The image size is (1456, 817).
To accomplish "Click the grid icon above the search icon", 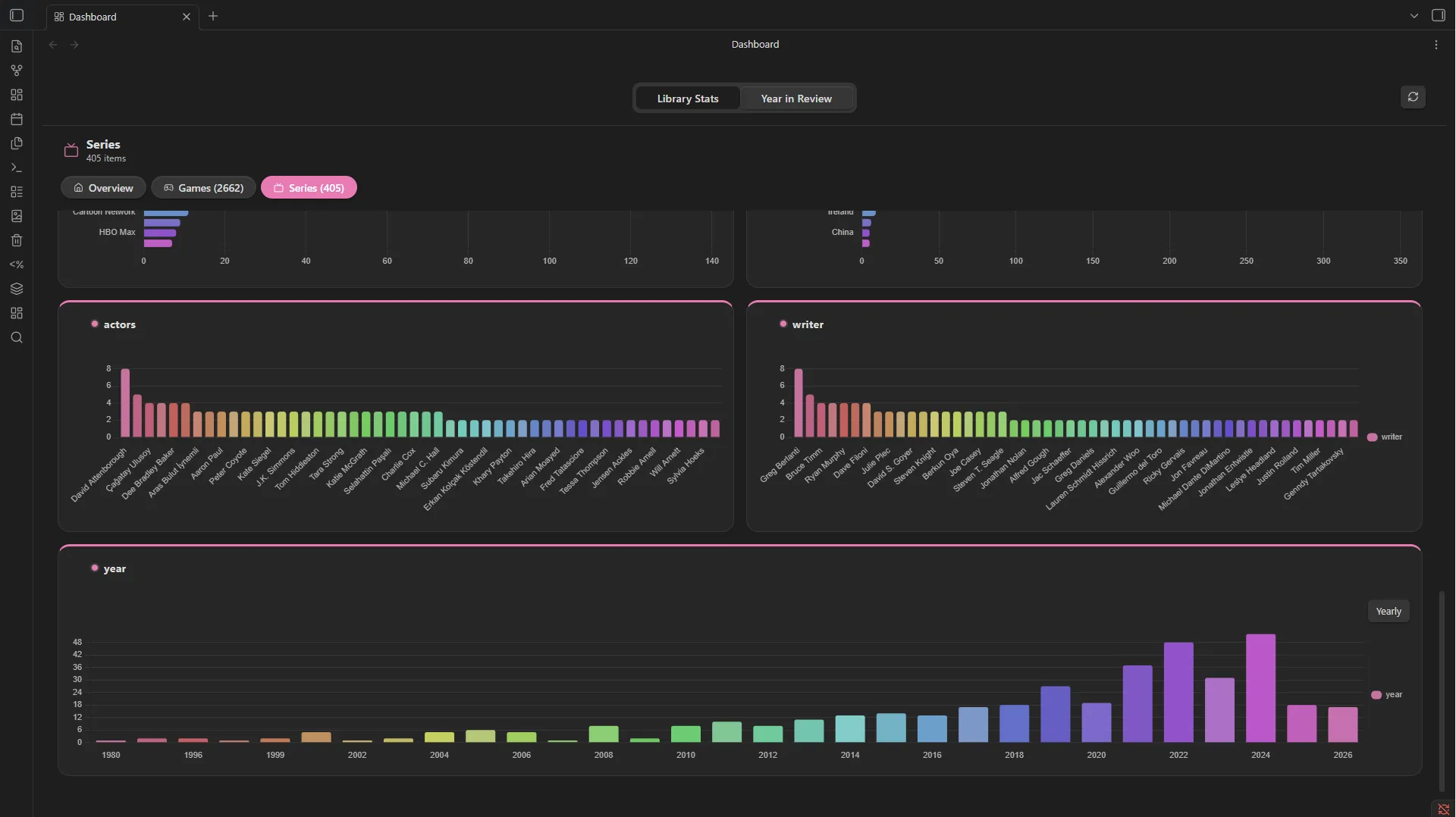I will pyautogui.click(x=17, y=313).
